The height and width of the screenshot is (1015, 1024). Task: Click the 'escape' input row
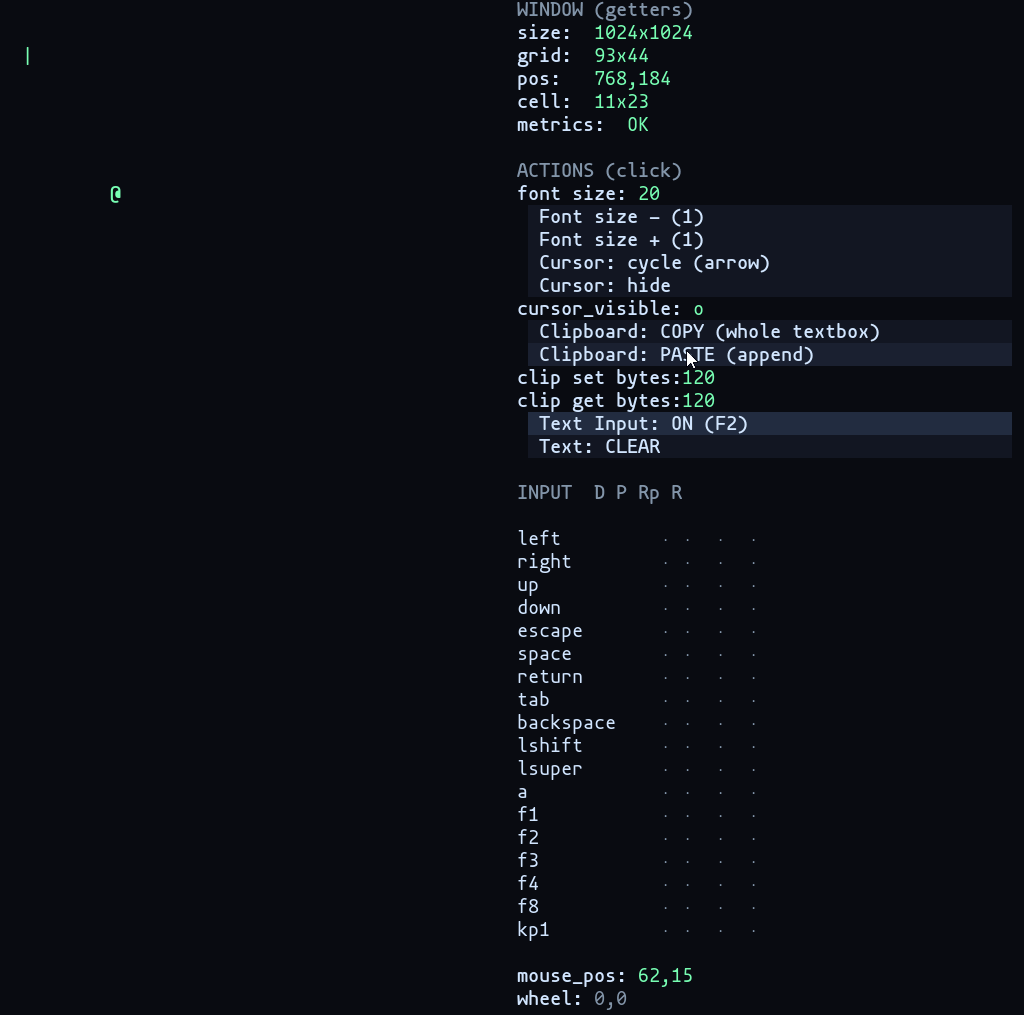click(x=637, y=631)
